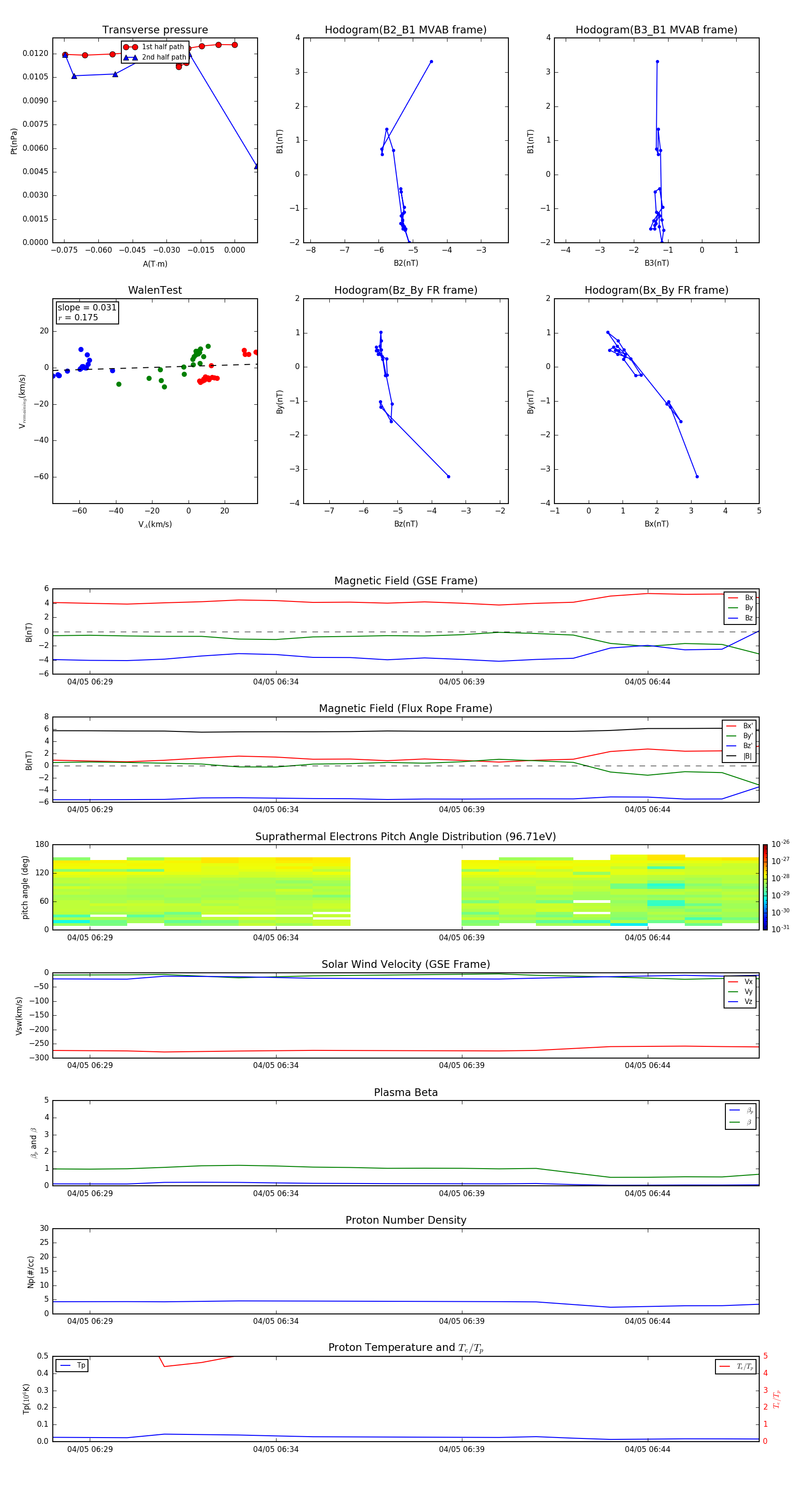Click the '10^-26' color bar label

point(780,844)
